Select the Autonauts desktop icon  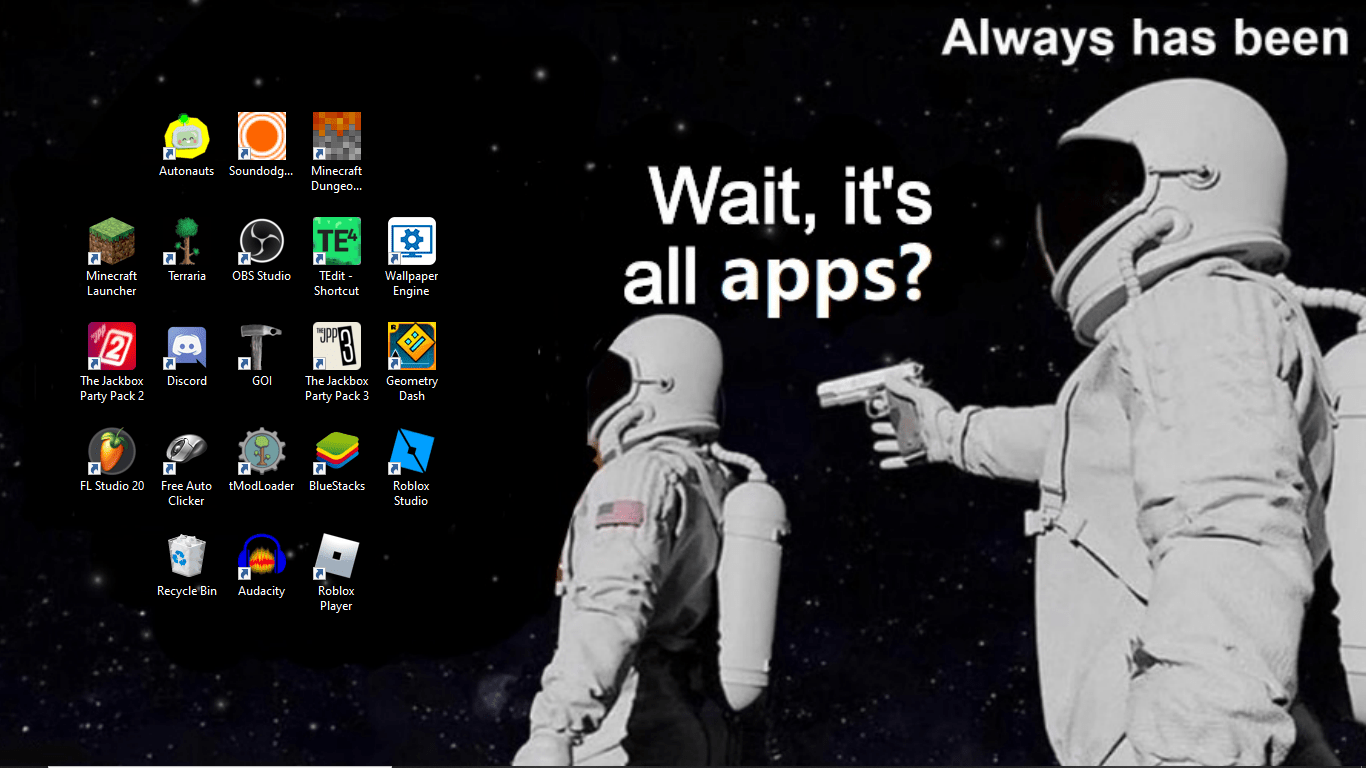187,137
